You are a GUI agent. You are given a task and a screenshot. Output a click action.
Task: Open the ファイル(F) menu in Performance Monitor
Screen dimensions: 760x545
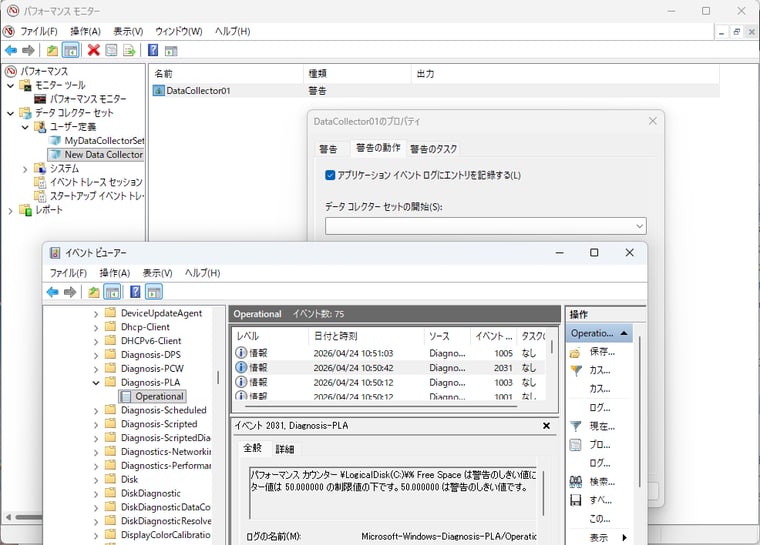tap(39, 31)
